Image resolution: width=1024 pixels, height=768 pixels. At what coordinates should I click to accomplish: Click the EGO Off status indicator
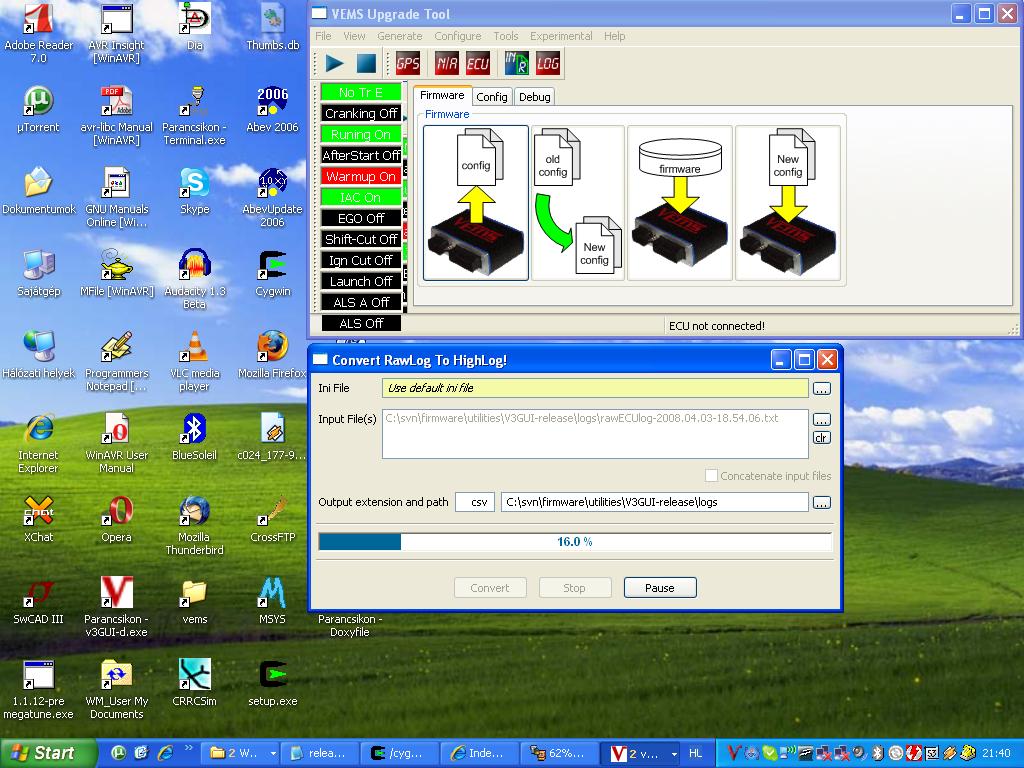(x=360, y=218)
